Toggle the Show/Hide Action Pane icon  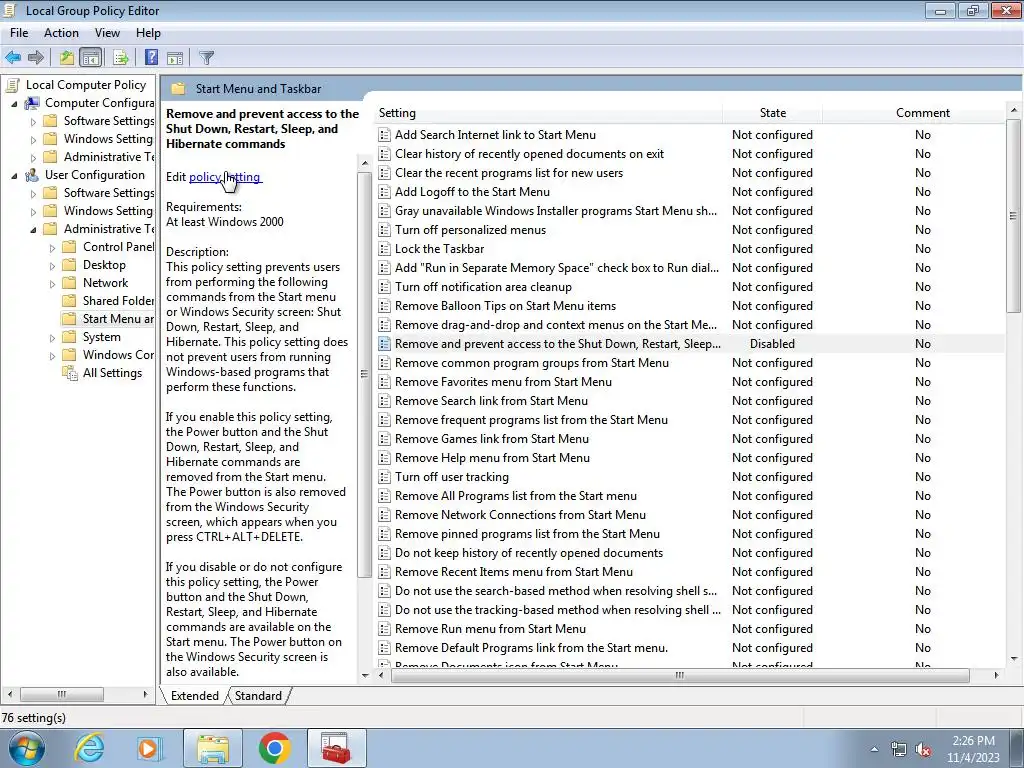coord(175,57)
